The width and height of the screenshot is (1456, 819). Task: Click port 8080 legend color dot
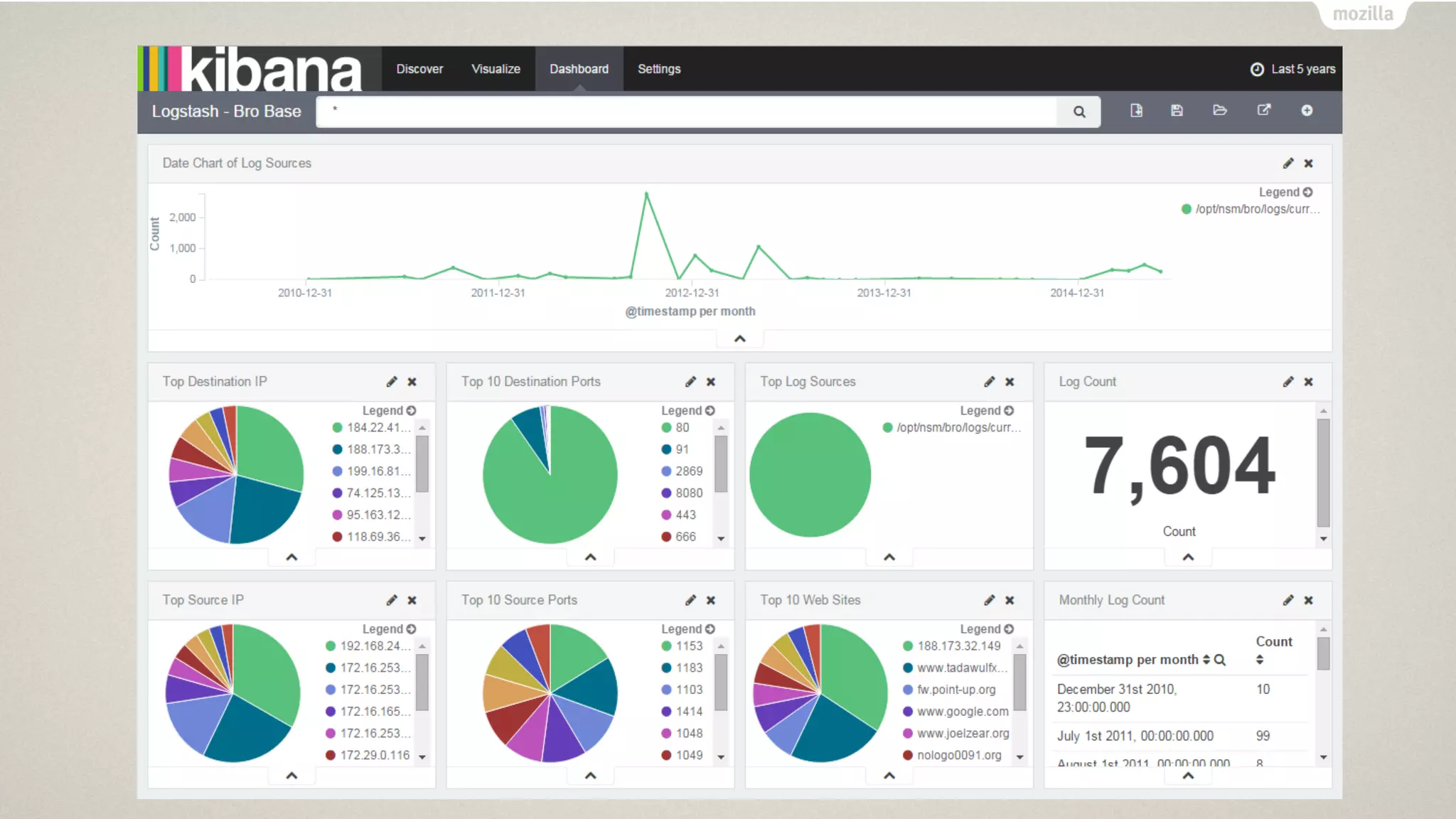(666, 493)
